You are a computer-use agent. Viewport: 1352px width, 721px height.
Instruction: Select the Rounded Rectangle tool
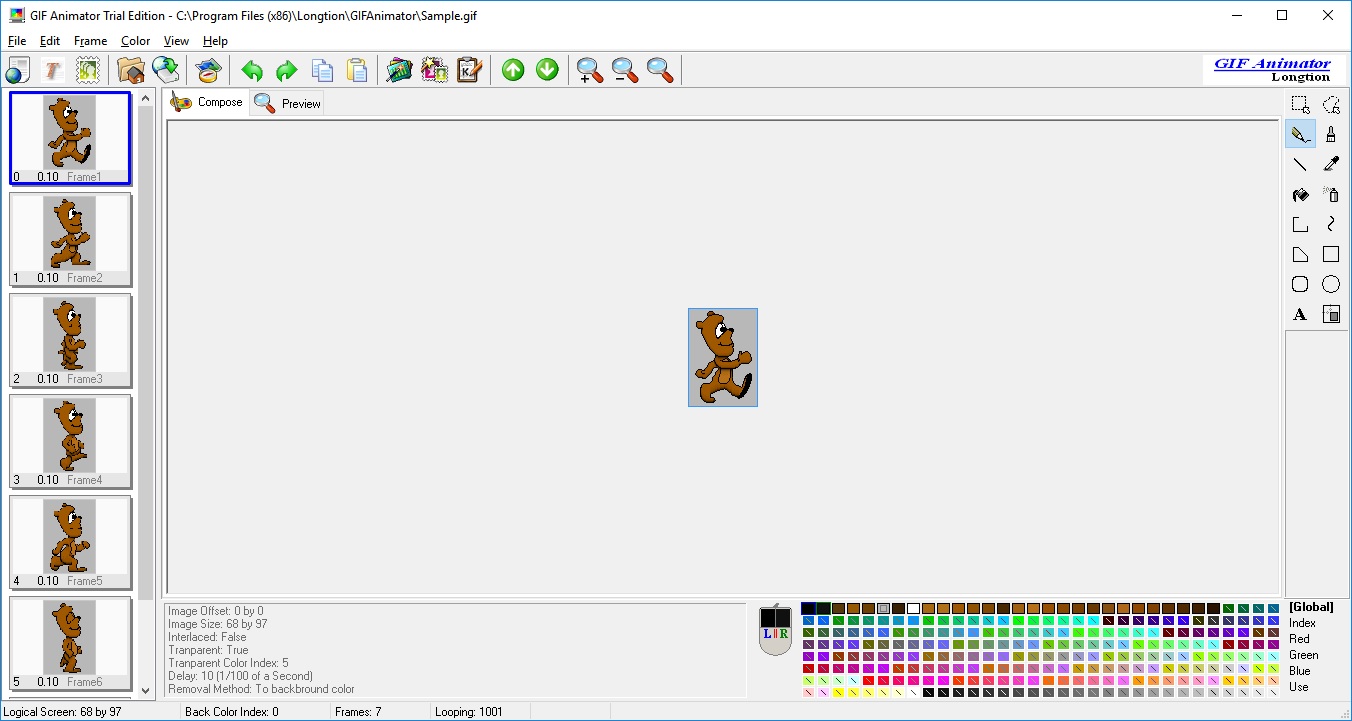coord(1300,284)
